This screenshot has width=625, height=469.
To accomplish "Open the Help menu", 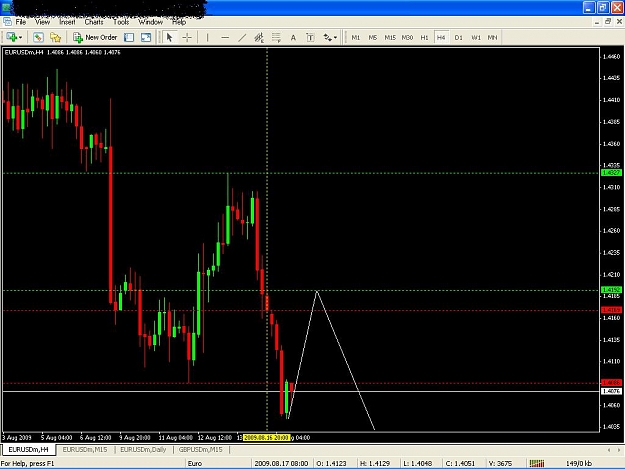I will point(179,22).
